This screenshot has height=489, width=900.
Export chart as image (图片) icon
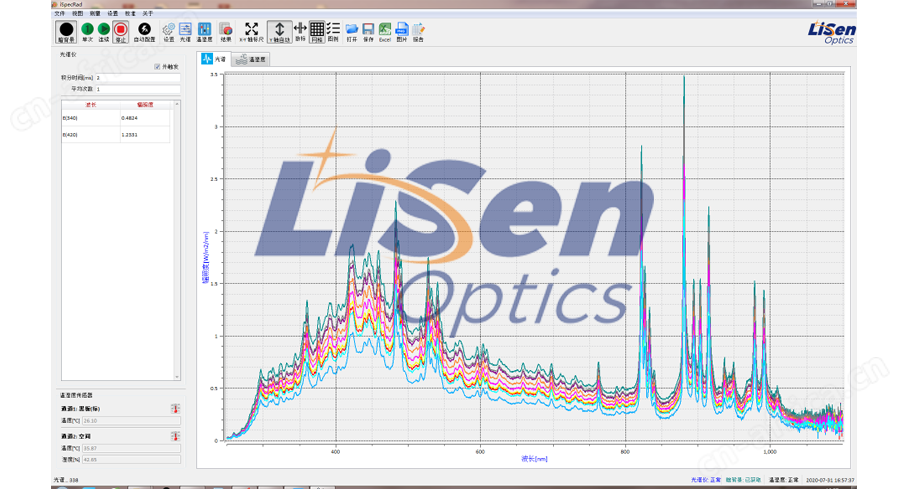(402, 32)
